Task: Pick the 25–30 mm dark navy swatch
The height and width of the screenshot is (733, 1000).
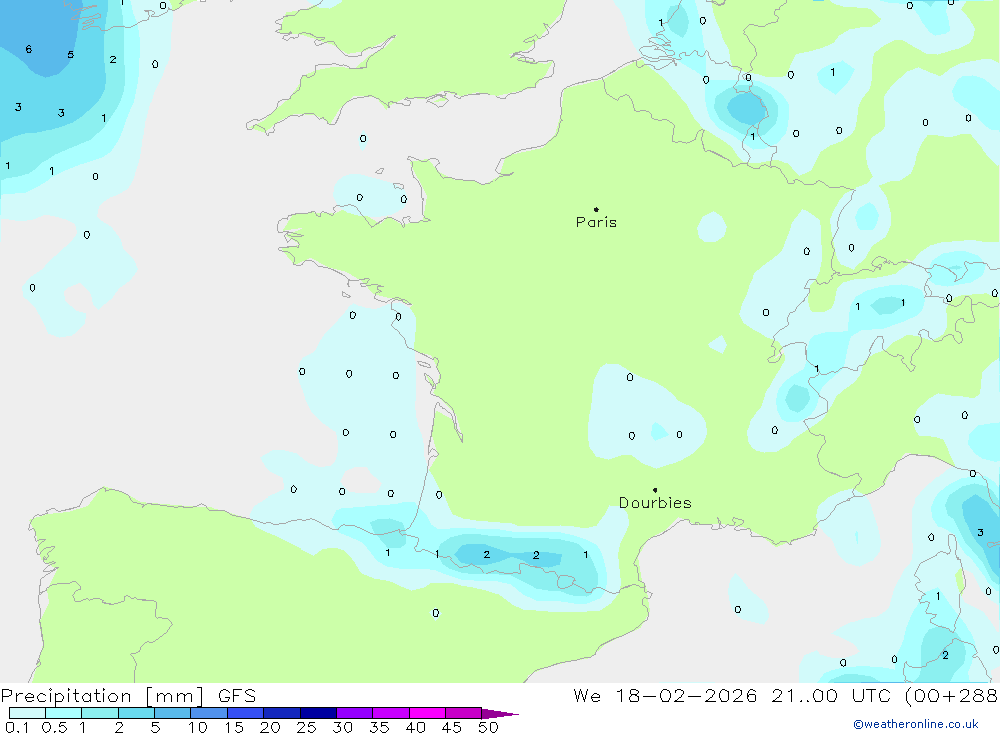Action: coord(318,713)
